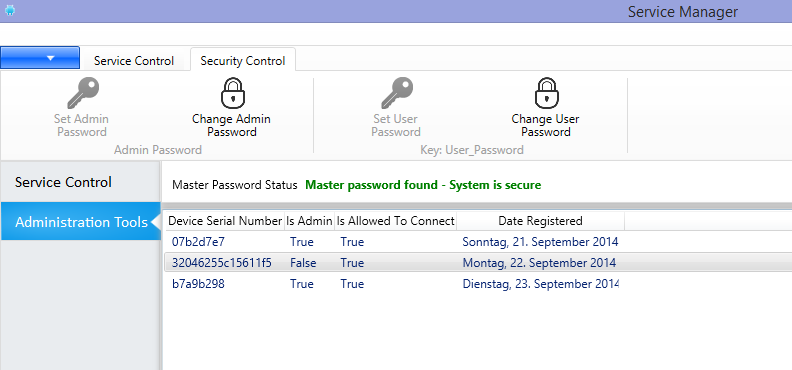Click Montag, 22. September 2014 date cell
The height and width of the screenshot is (370, 792).
tap(539, 263)
